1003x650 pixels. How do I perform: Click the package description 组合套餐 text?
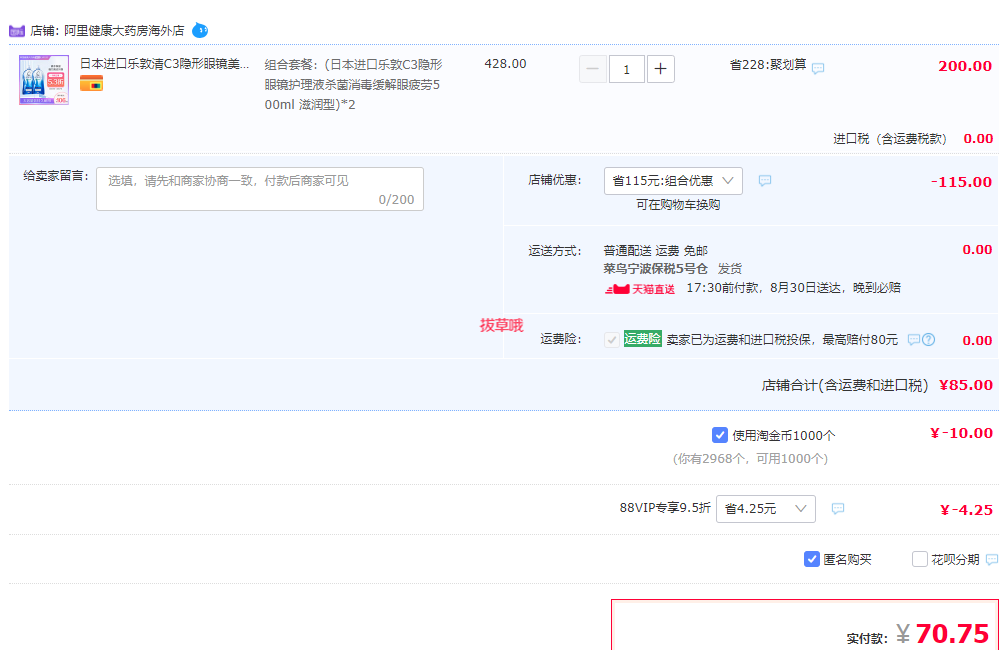coord(354,84)
